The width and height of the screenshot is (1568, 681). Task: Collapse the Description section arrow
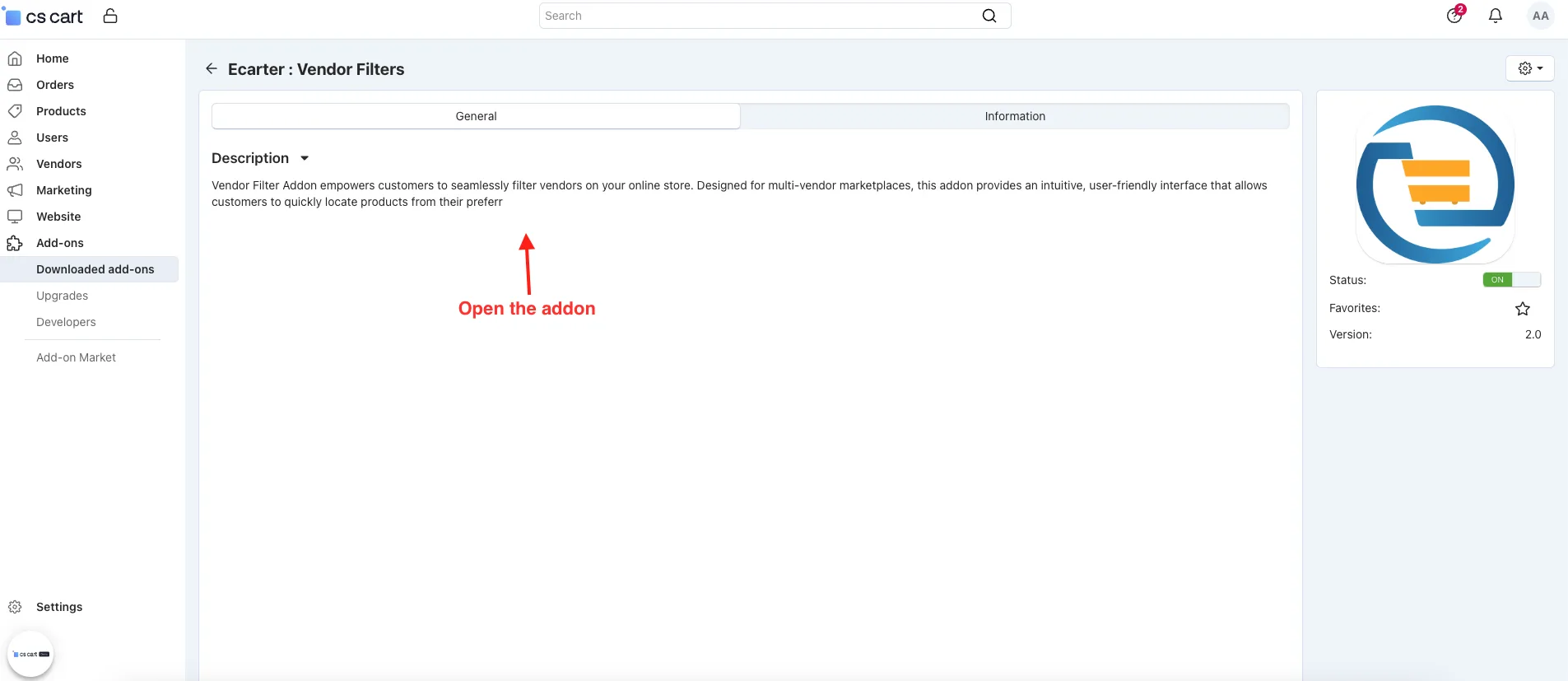click(305, 158)
